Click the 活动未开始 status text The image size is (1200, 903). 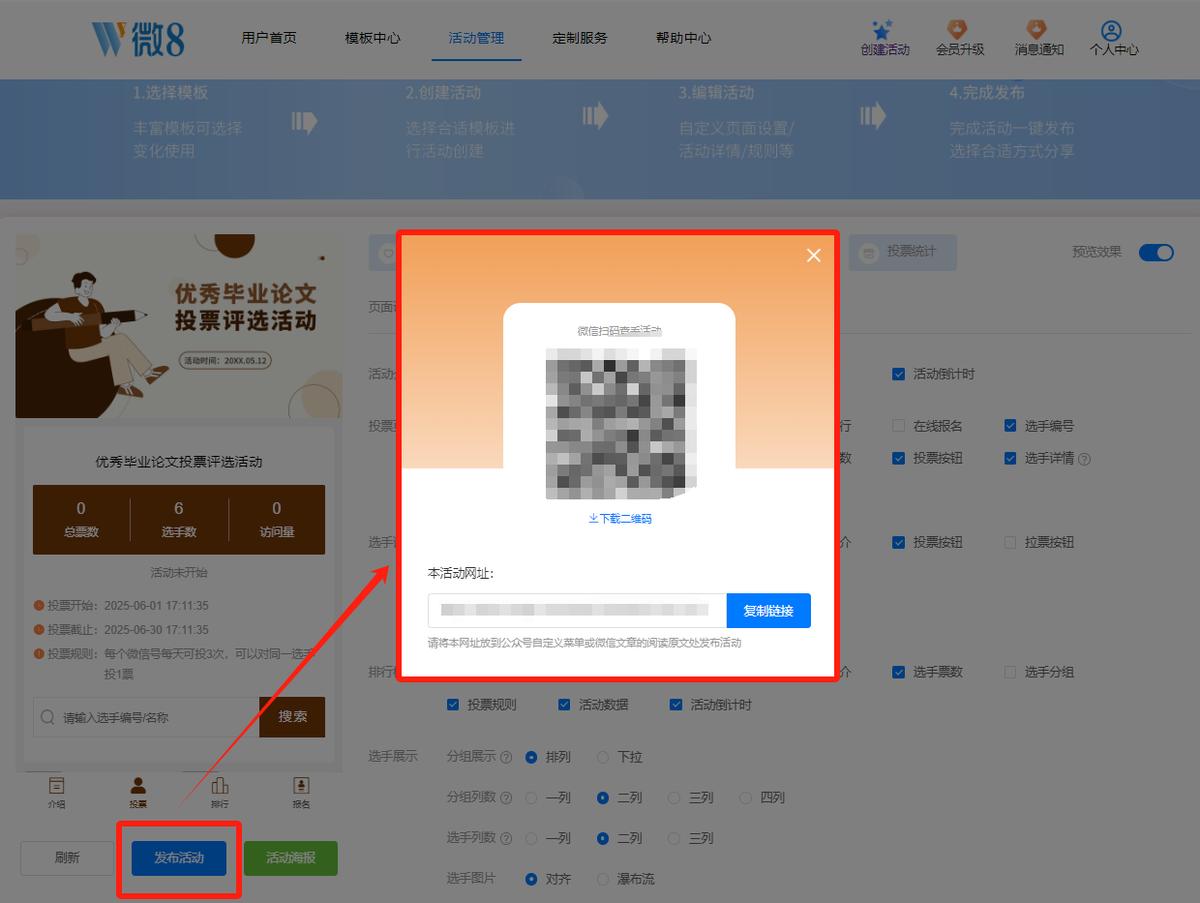coord(179,573)
